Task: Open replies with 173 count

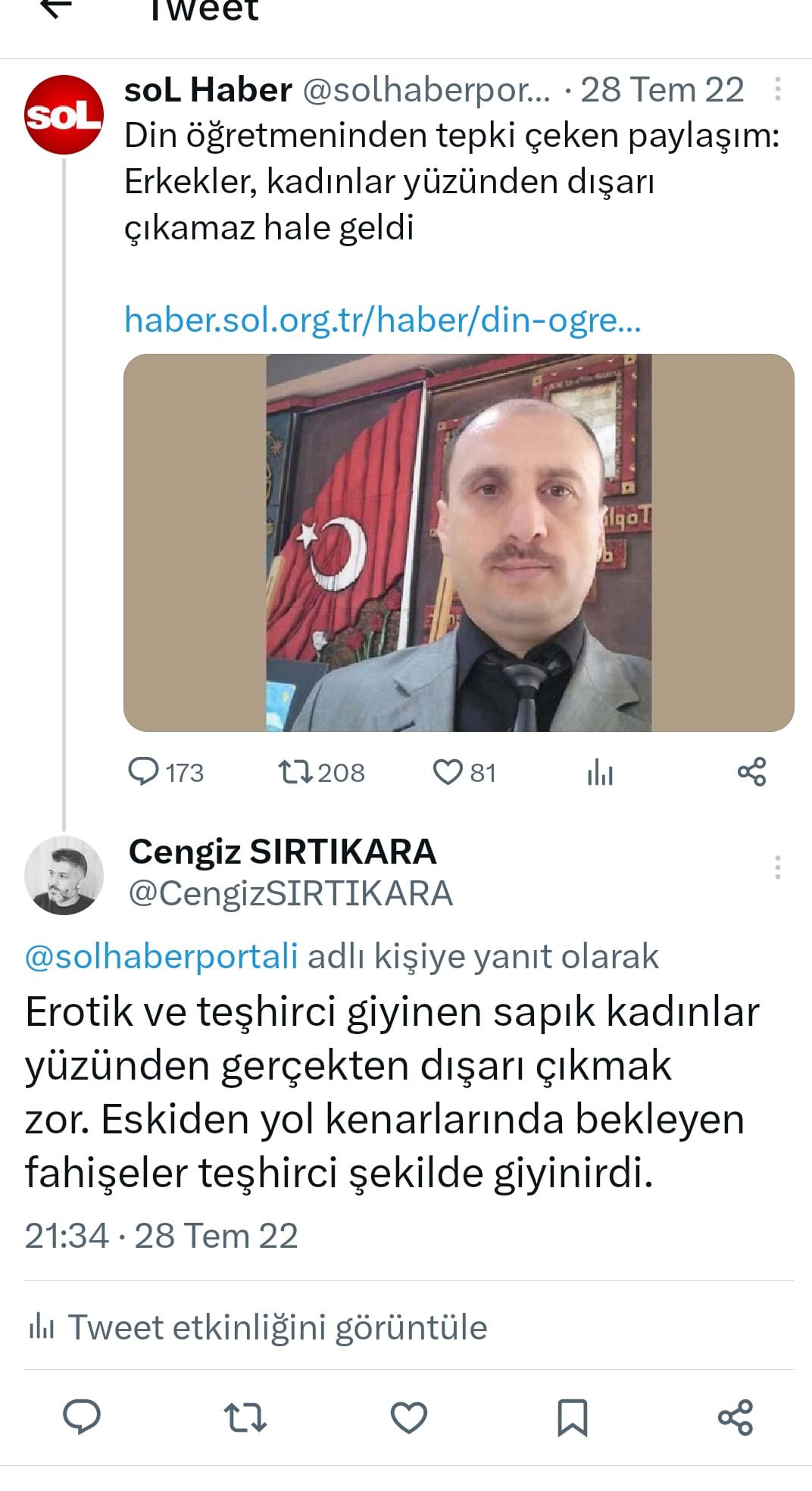Action: tap(166, 772)
